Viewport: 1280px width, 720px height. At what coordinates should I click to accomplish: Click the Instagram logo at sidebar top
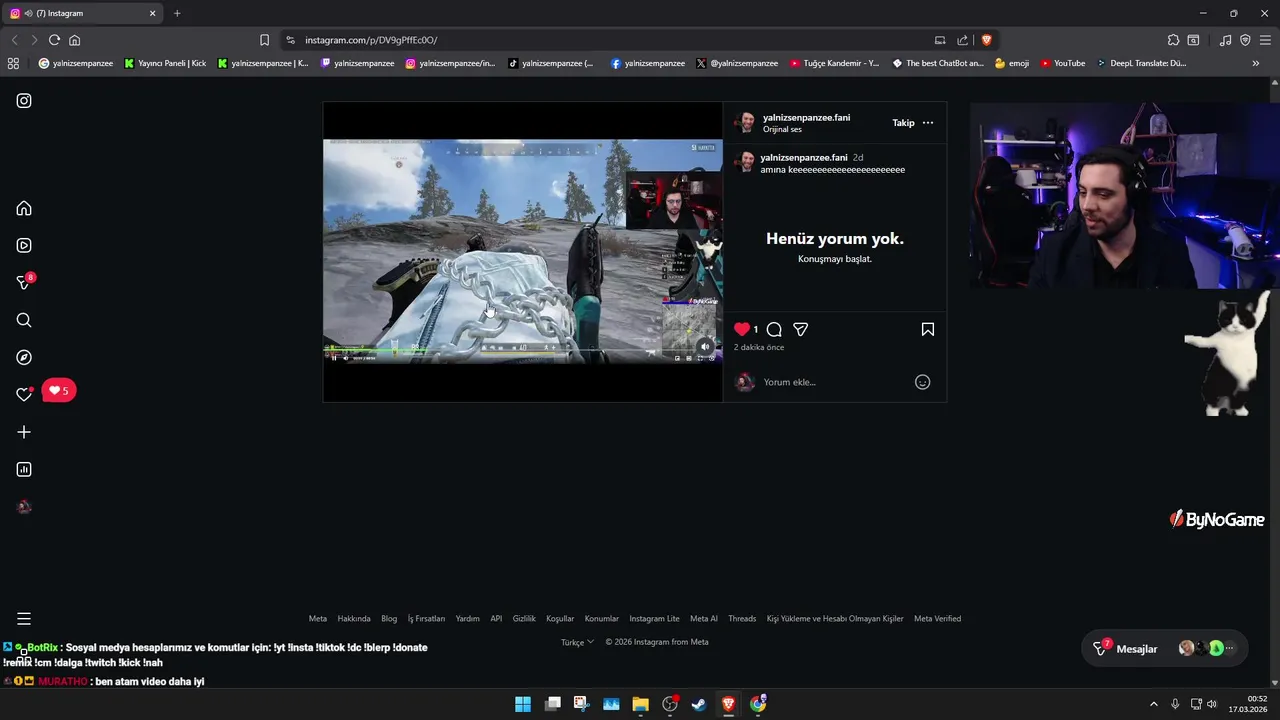point(24,101)
